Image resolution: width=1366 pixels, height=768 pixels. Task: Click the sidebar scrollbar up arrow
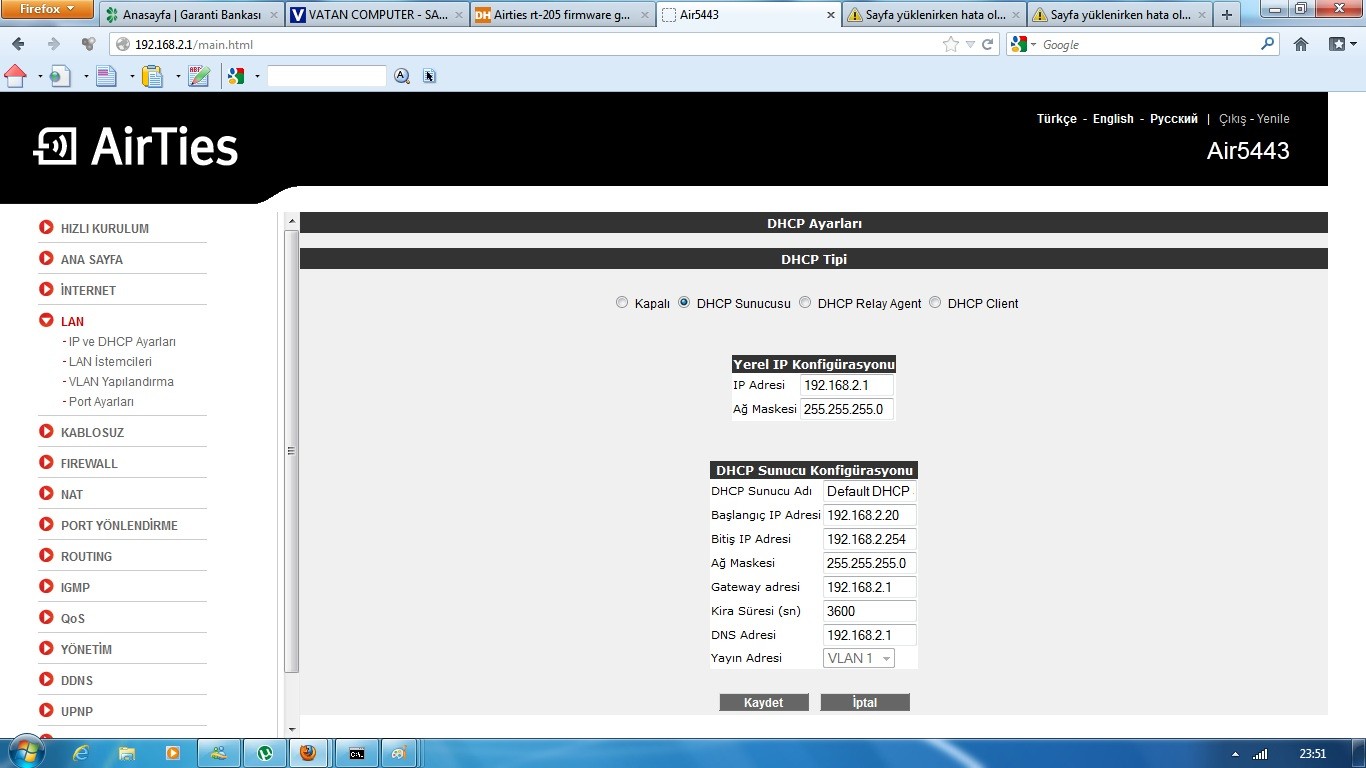point(292,221)
